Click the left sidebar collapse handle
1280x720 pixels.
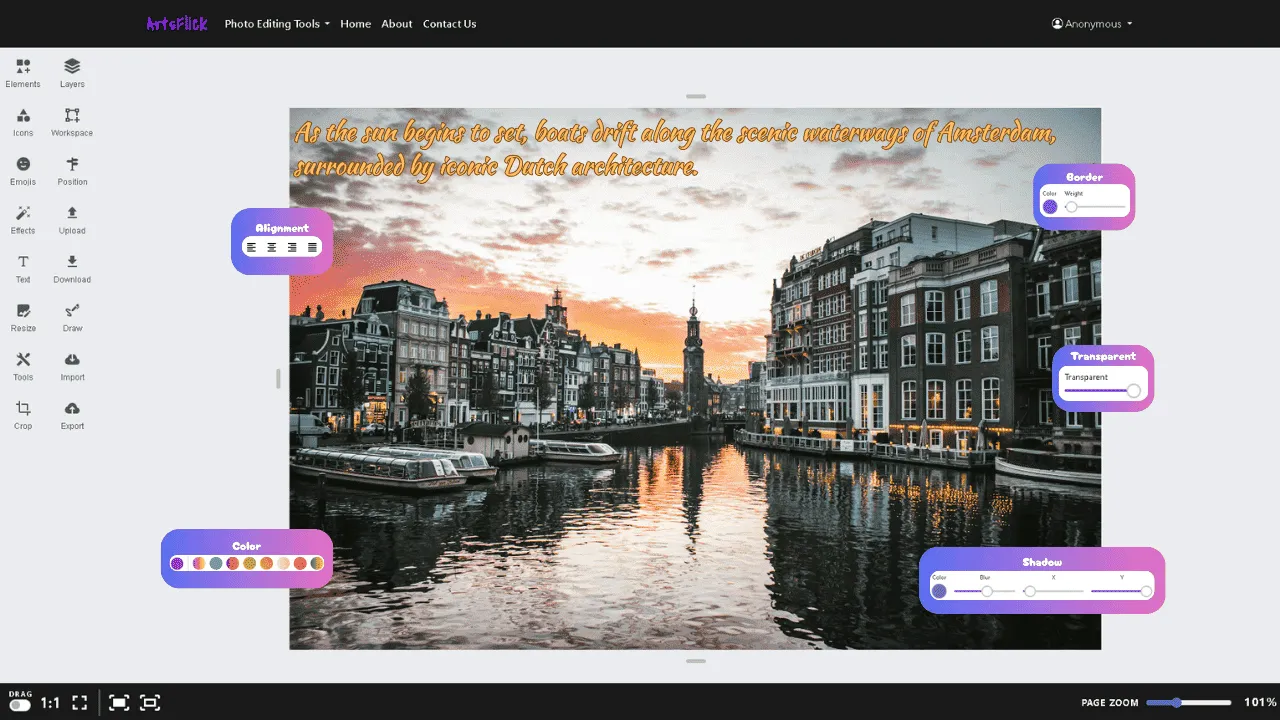tap(278, 378)
